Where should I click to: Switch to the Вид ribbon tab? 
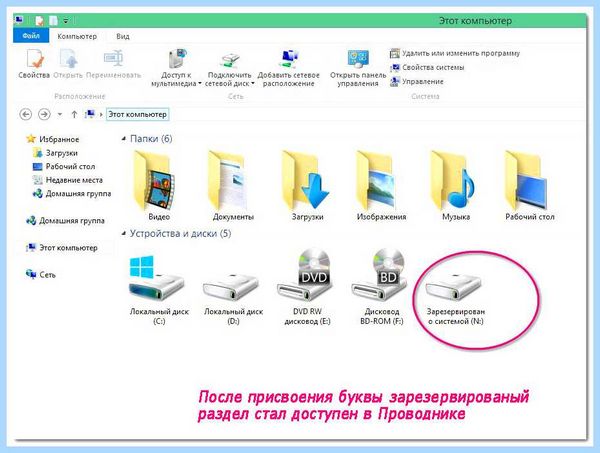(x=123, y=36)
